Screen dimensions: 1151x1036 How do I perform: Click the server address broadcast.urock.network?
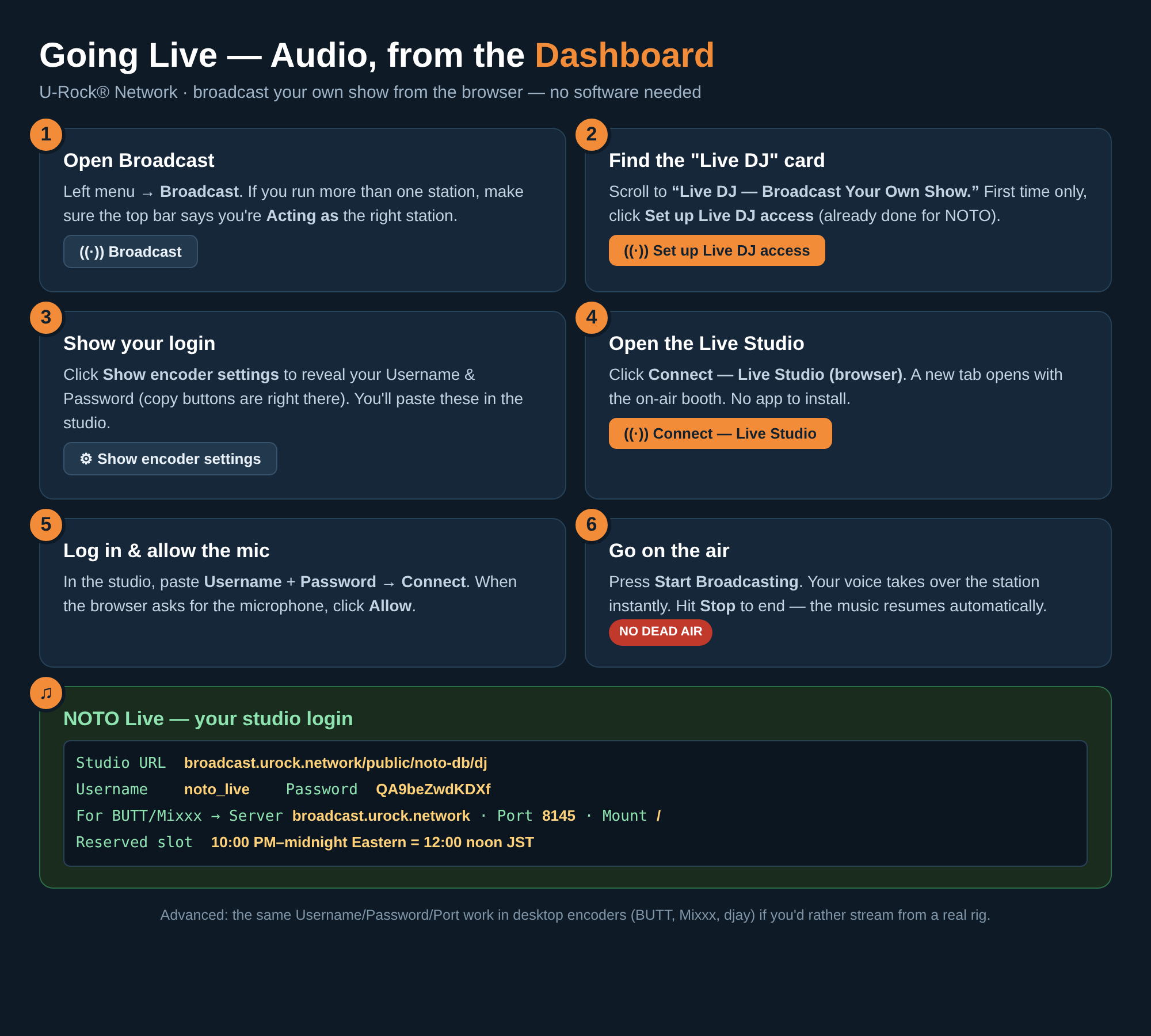(381, 816)
